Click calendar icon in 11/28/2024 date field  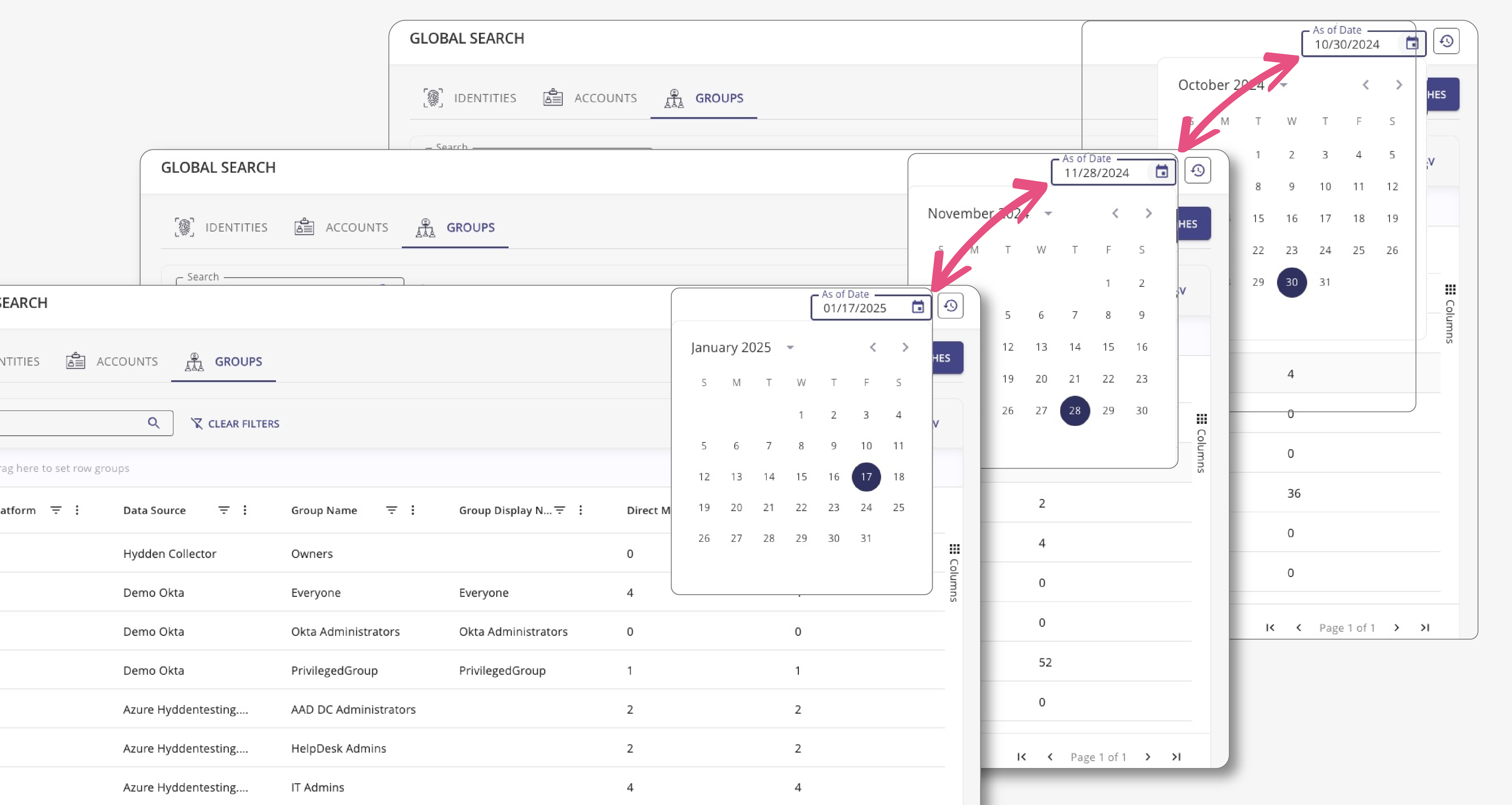1161,172
